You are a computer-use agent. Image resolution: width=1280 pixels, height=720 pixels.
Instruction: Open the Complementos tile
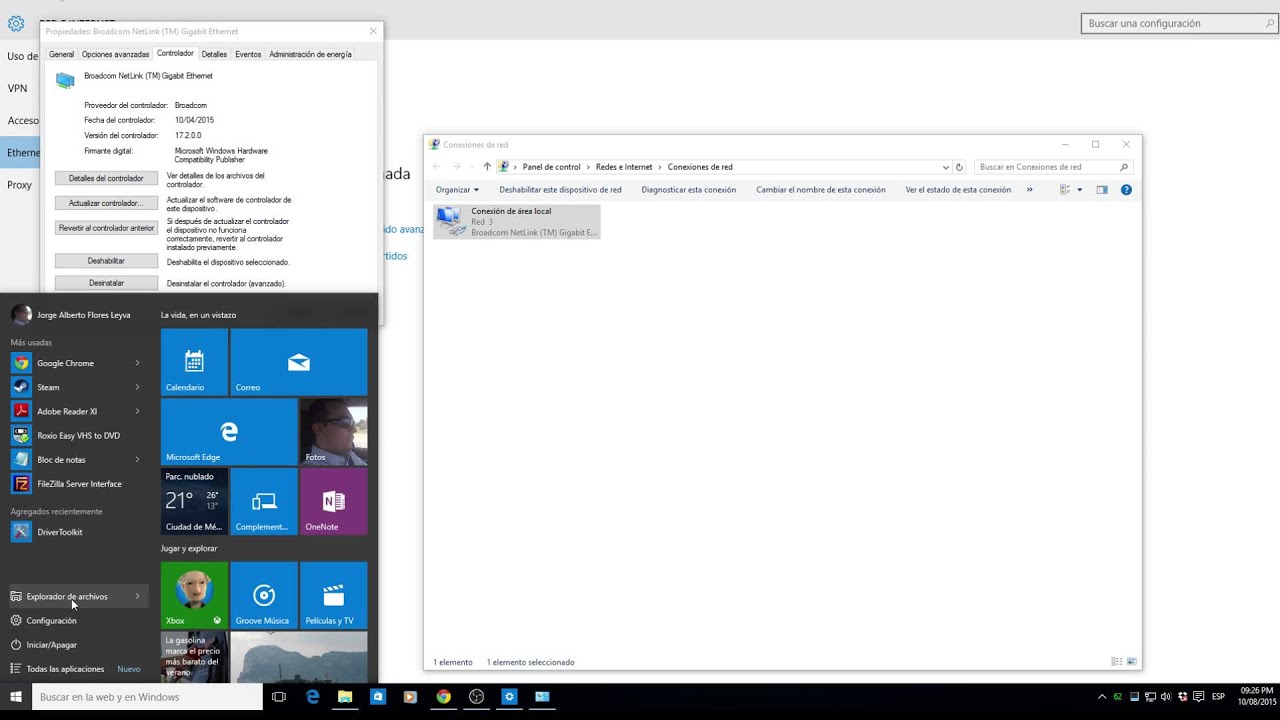tap(264, 502)
